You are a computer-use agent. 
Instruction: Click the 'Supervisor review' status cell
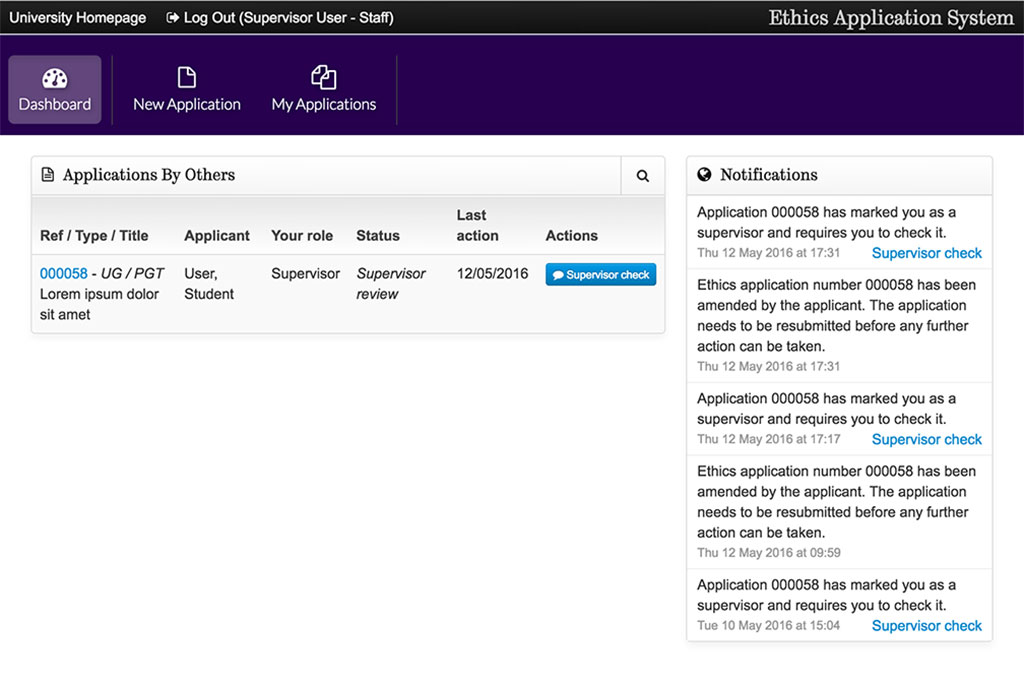(x=391, y=284)
